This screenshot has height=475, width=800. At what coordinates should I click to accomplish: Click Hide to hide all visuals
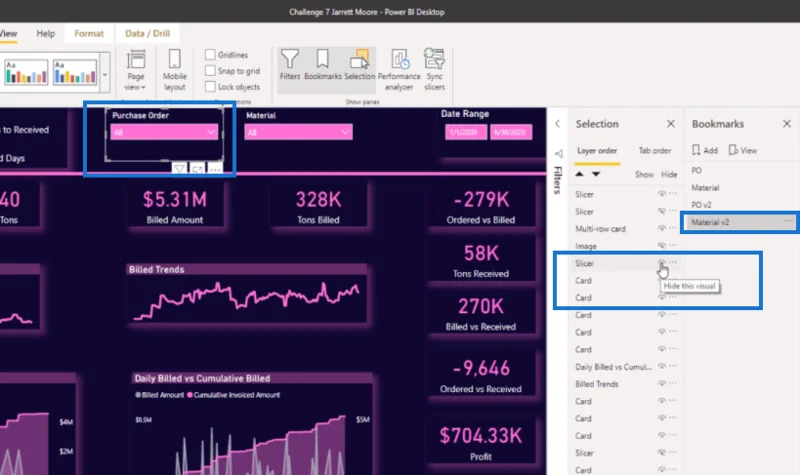click(669, 174)
